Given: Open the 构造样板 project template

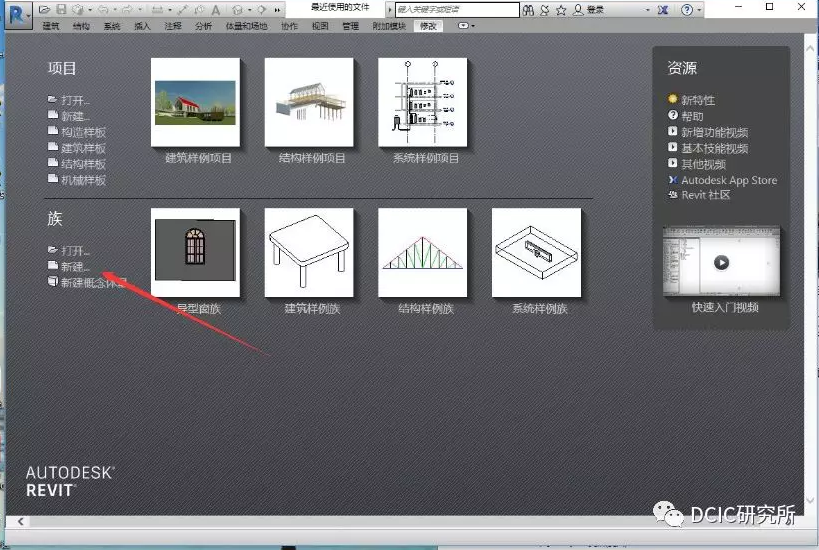Looking at the screenshot, I should (77, 132).
